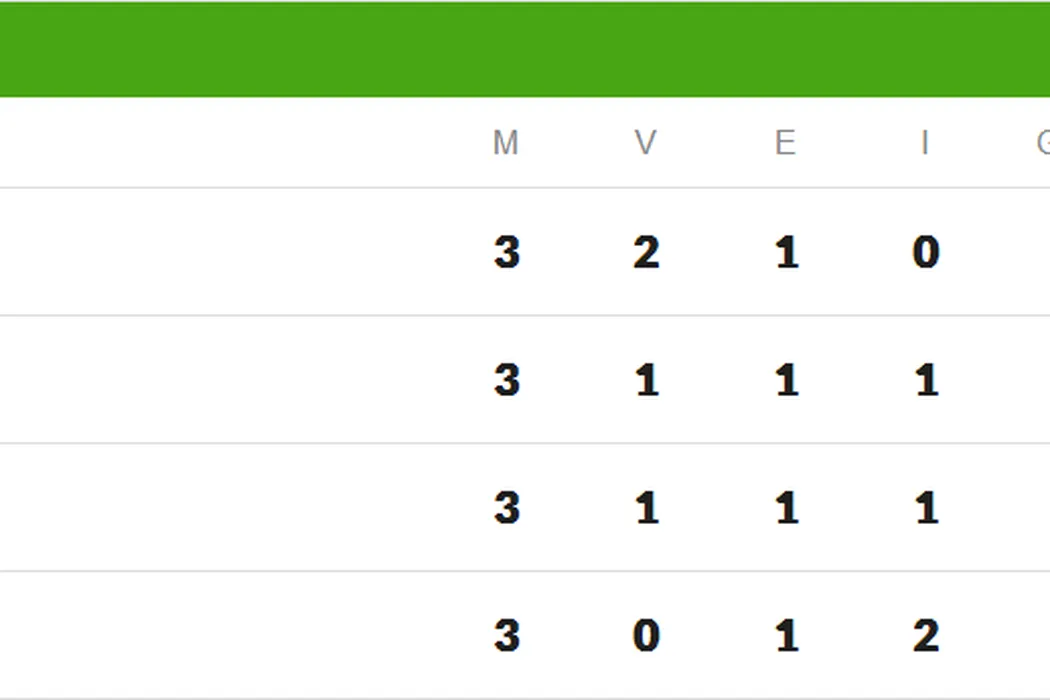Select the third row's E value
Image resolution: width=1050 pixels, height=700 pixels.
(787, 508)
